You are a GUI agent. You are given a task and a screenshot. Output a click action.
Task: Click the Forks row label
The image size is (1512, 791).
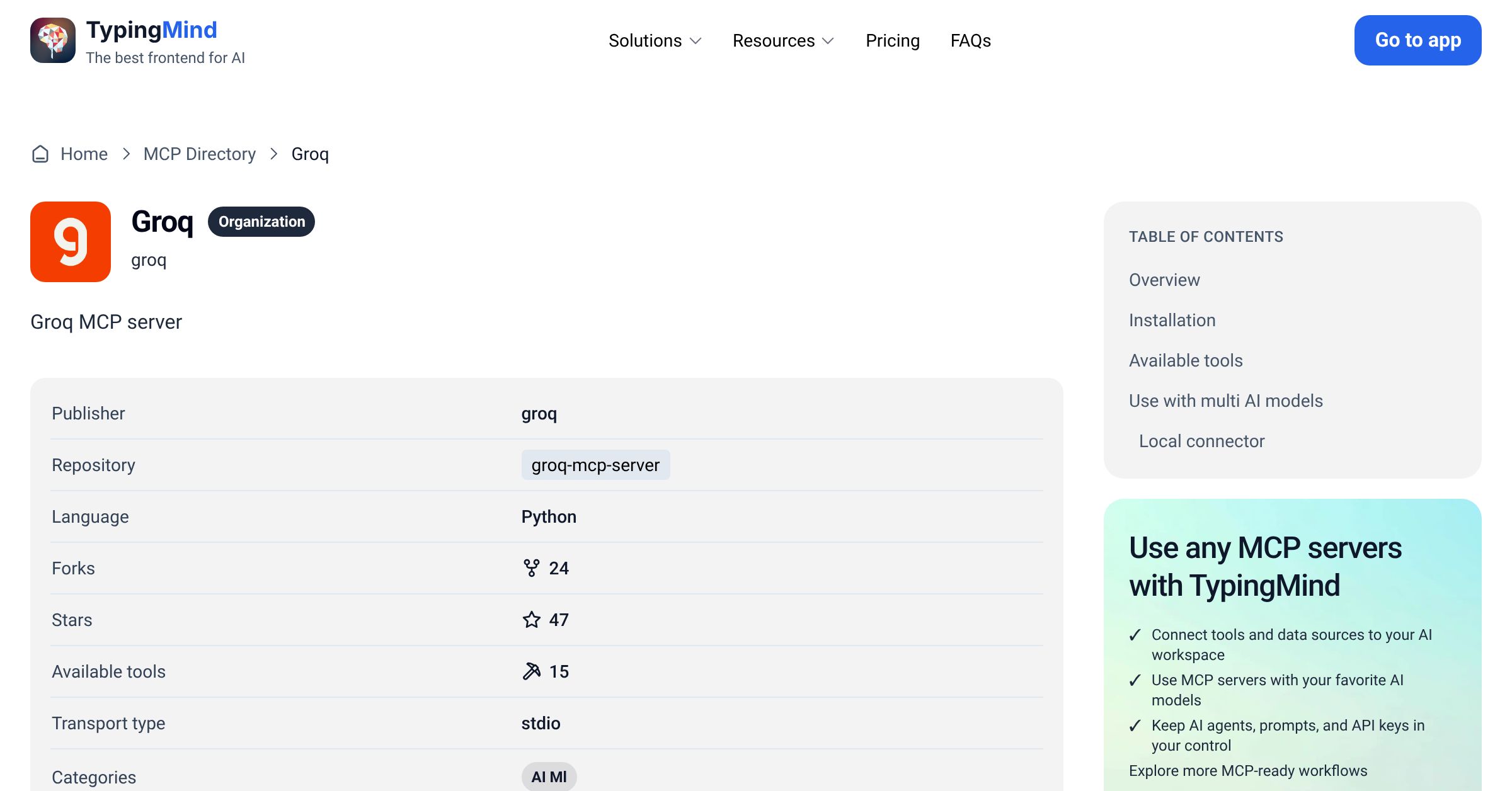73,568
